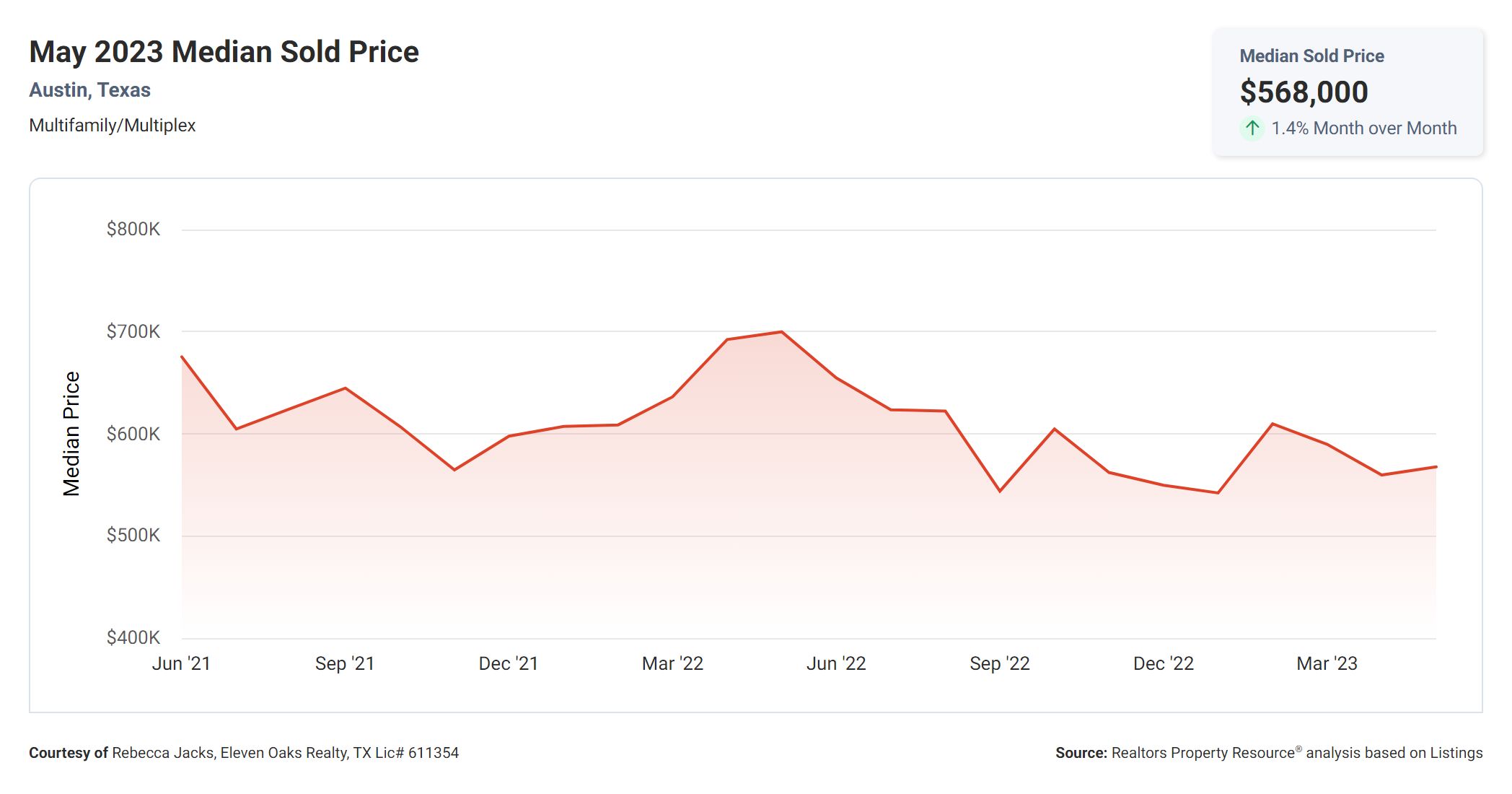Image resolution: width=1512 pixels, height=794 pixels.
Task: Click the Median Sold Price card title
Action: 1311,56
